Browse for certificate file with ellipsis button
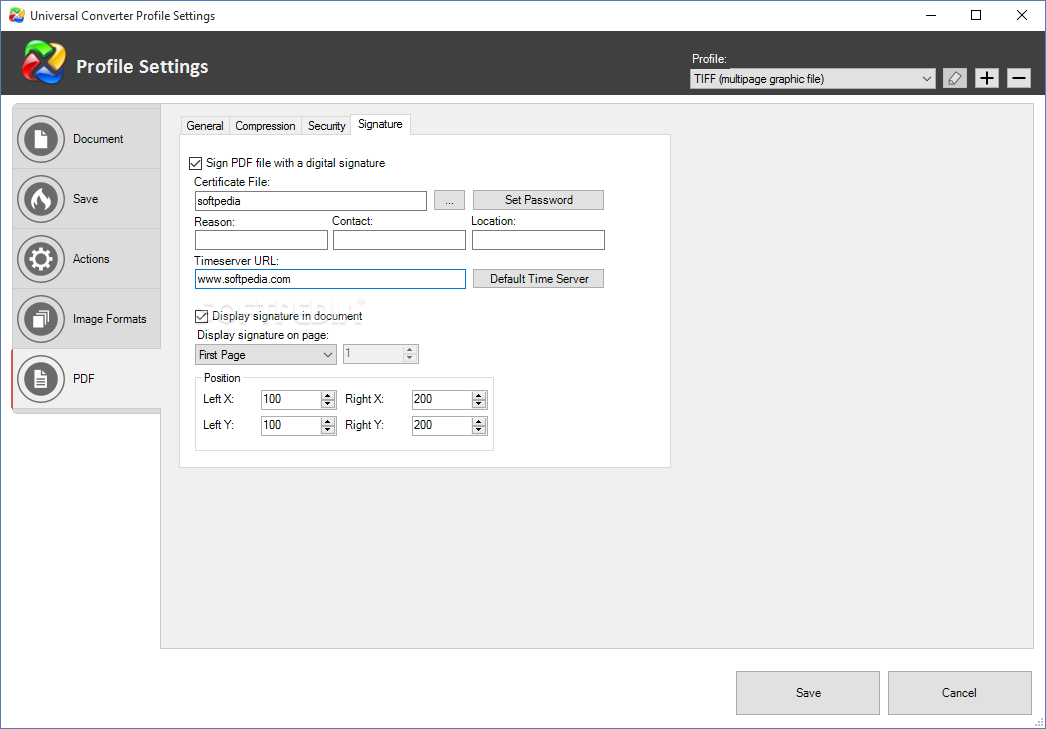1046x729 pixels. click(450, 200)
